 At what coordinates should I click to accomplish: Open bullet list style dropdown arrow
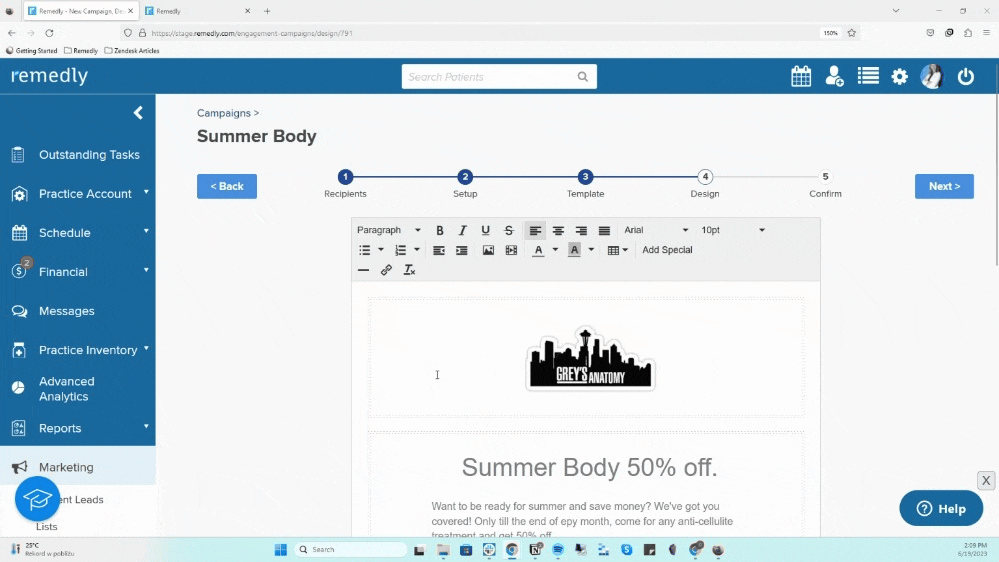click(x=381, y=250)
